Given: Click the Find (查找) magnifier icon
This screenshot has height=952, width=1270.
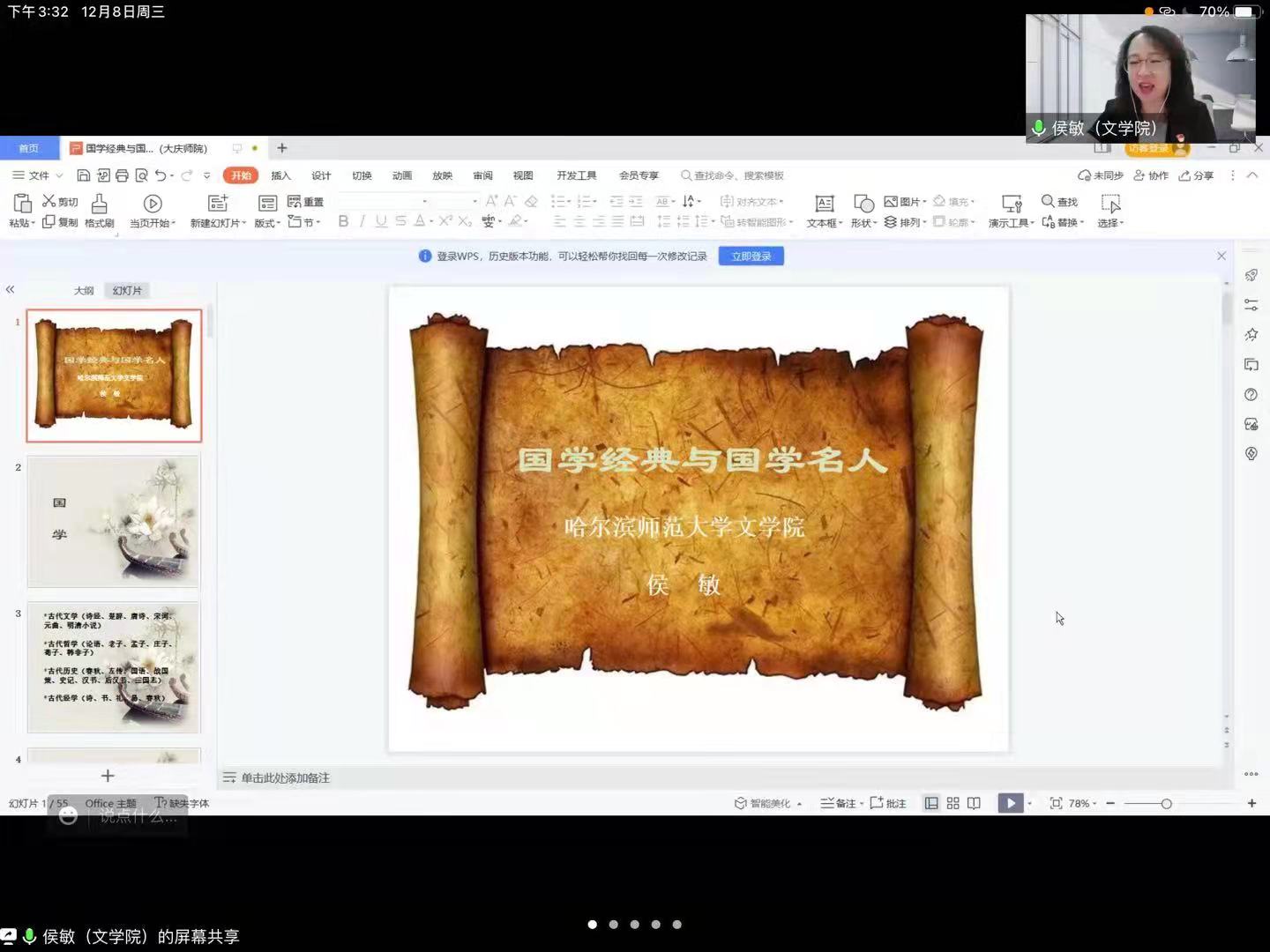Looking at the screenshot, I should coord(1048,201).
